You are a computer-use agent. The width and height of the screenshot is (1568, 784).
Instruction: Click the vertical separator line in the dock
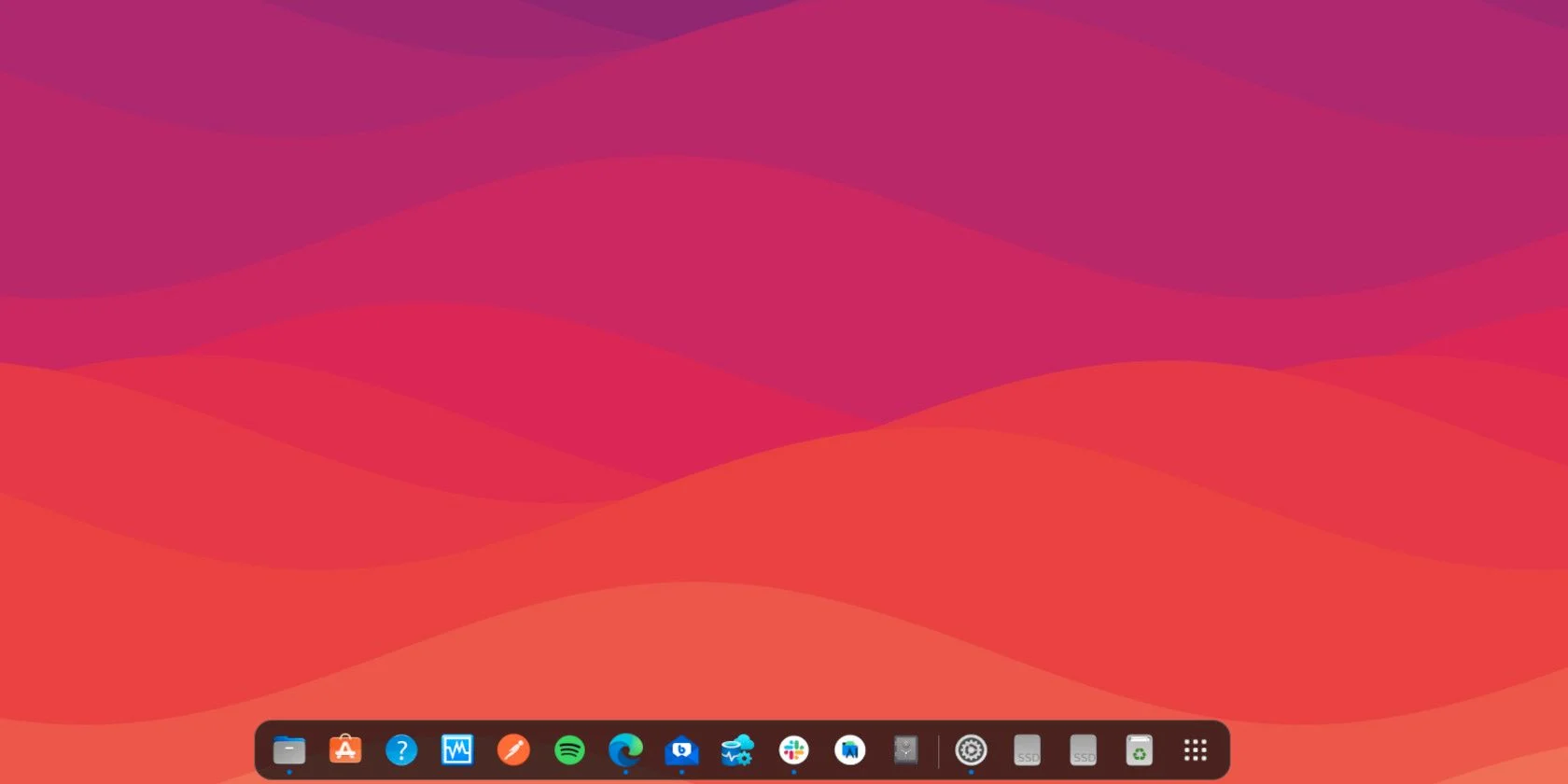click(938, 750)
